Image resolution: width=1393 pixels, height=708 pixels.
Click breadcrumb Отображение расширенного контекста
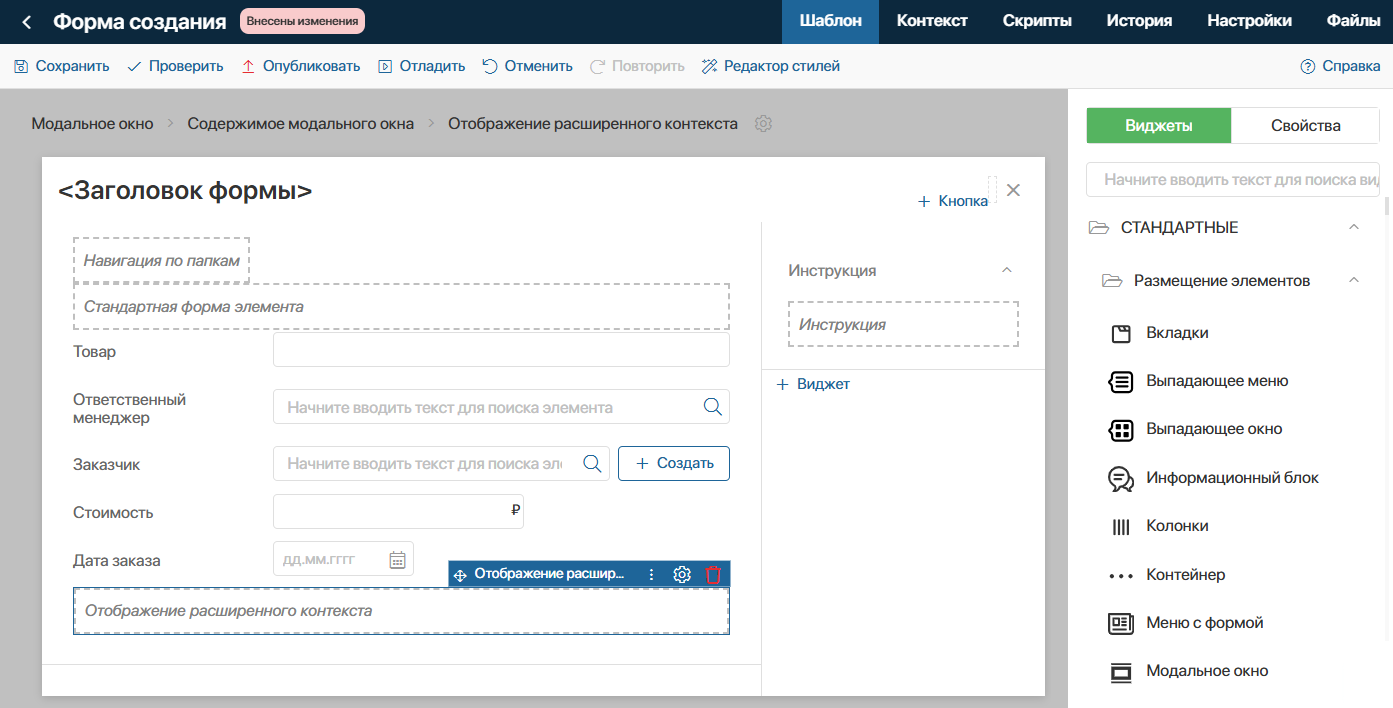click(593, 124)
